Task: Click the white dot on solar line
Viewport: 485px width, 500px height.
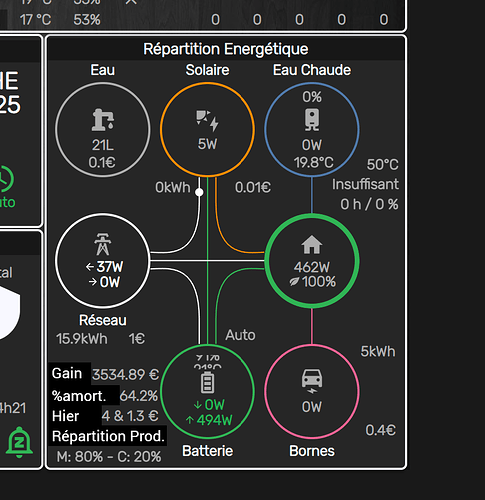Action: tap(199, 192)
